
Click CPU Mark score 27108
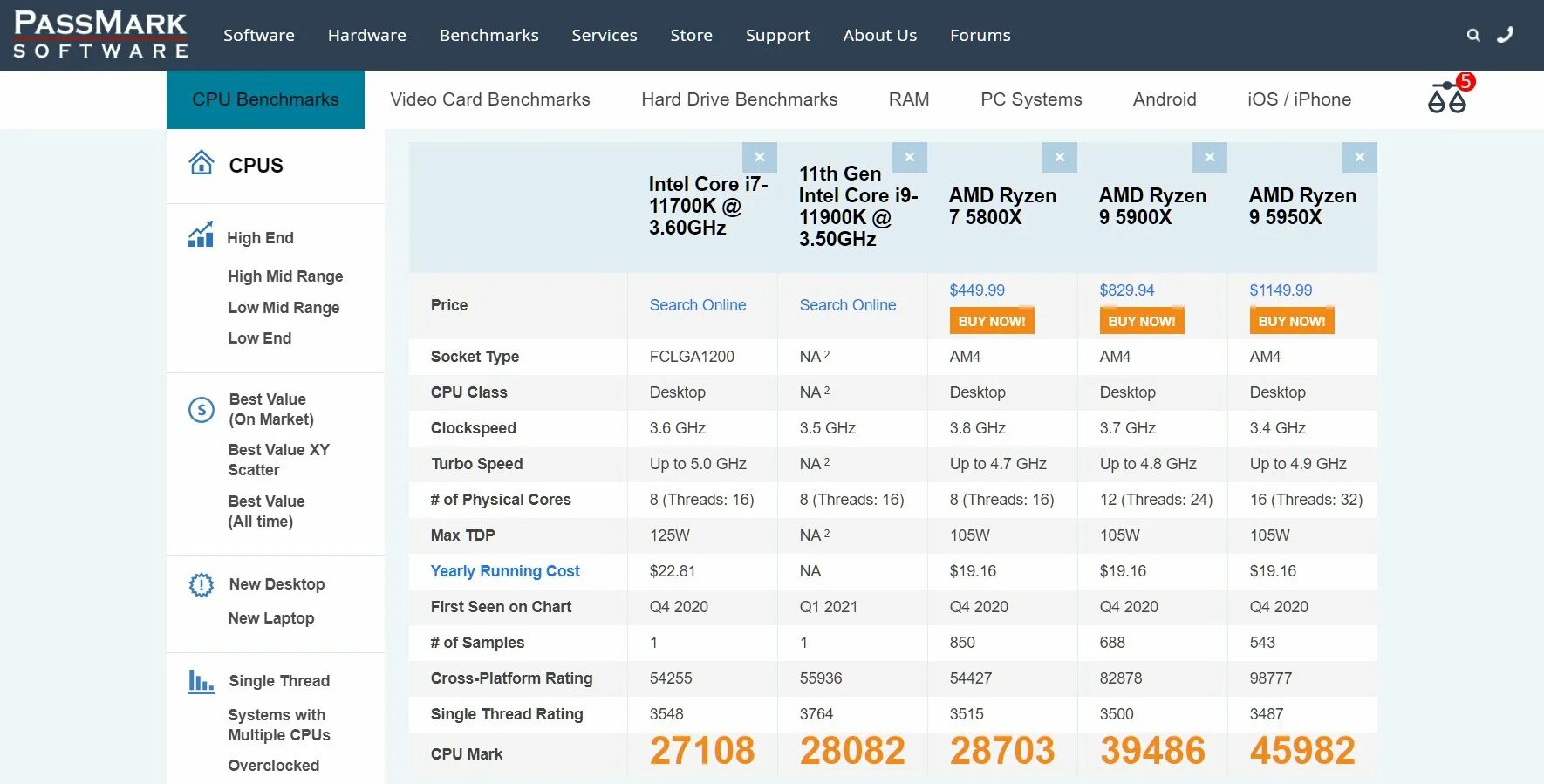point(702,751)
